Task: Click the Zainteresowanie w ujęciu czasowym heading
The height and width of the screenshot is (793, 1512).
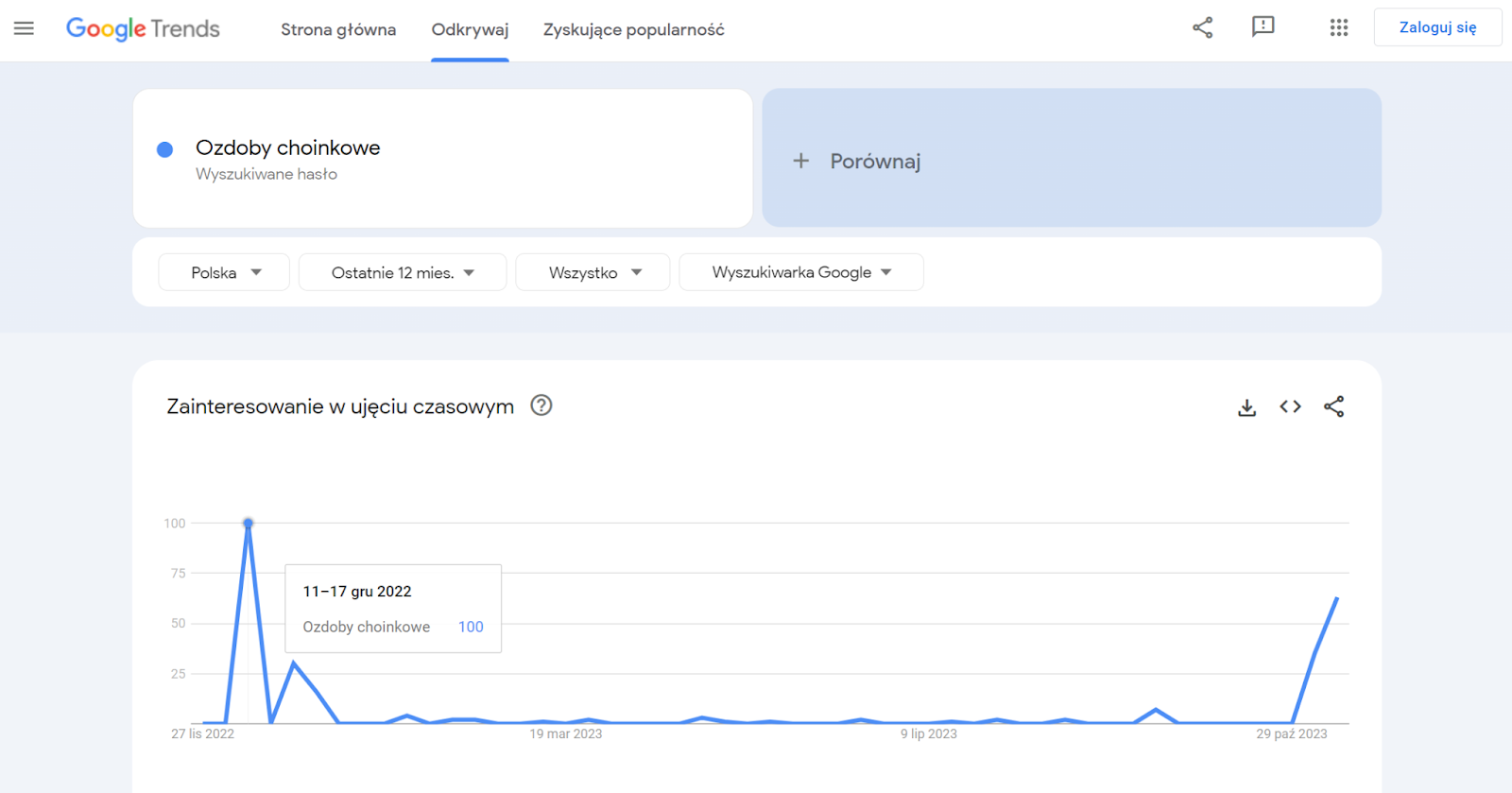Action: pos(340,406)
